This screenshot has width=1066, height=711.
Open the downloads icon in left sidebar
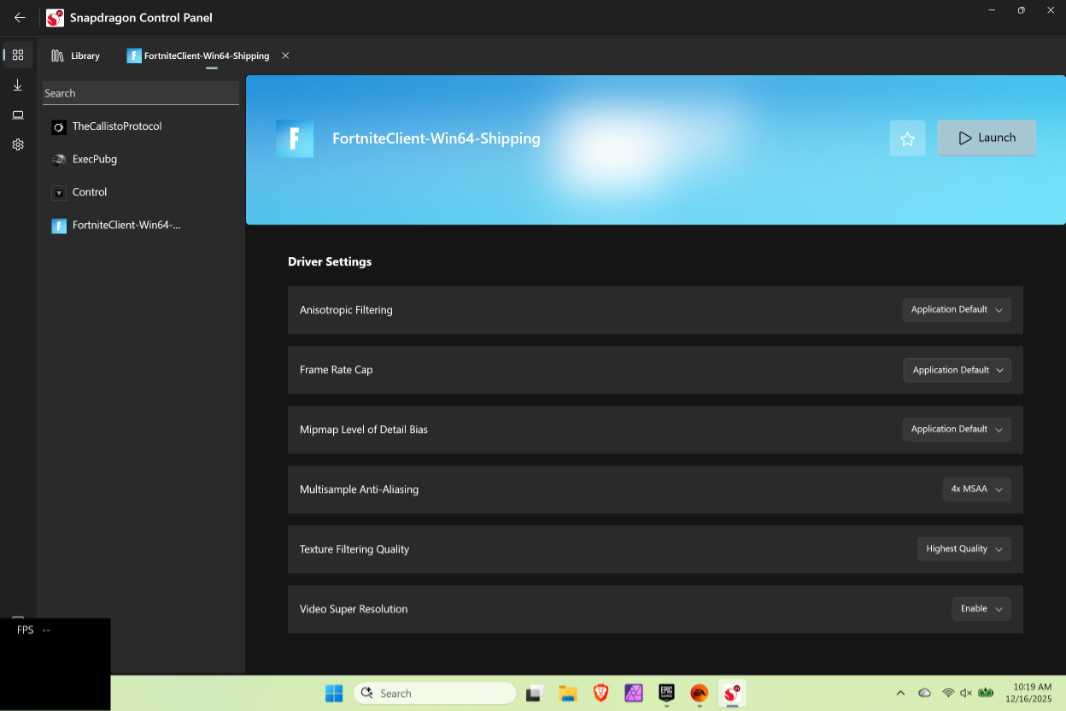pos(18,85)
